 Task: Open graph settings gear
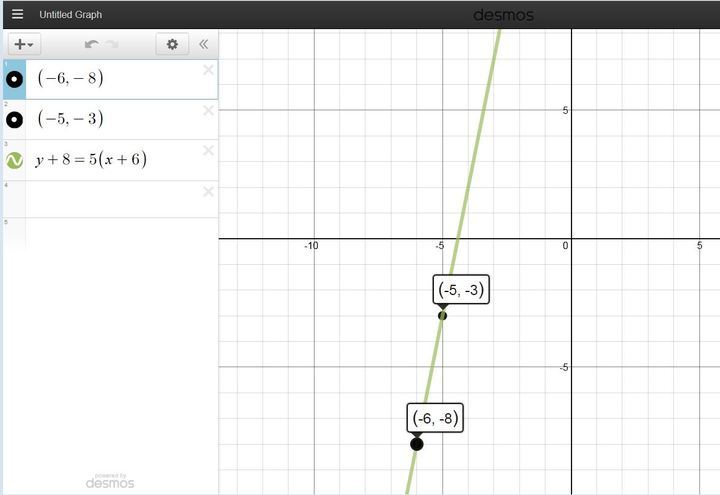coord(172,44)
